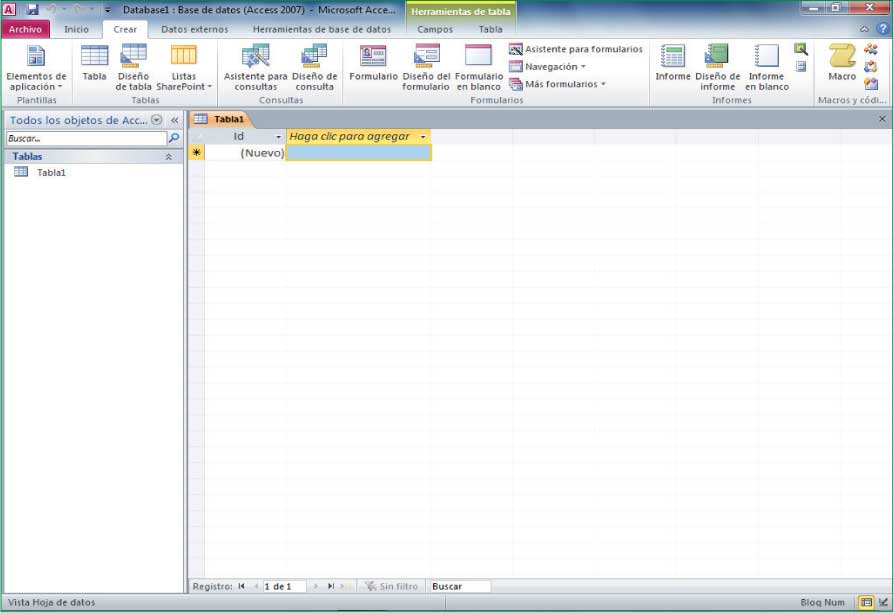Click the class module icon beside Macro

pos(871,67)
